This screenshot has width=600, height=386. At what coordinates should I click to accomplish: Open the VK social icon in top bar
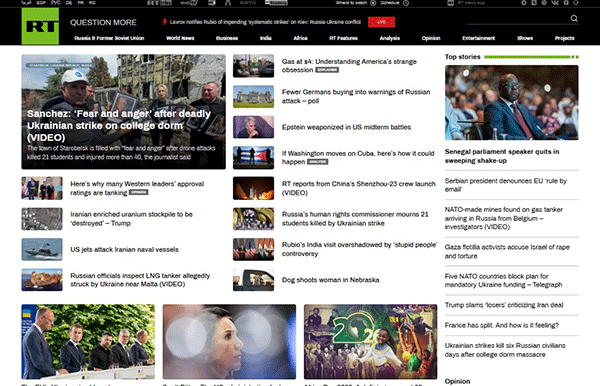(555, 3)
